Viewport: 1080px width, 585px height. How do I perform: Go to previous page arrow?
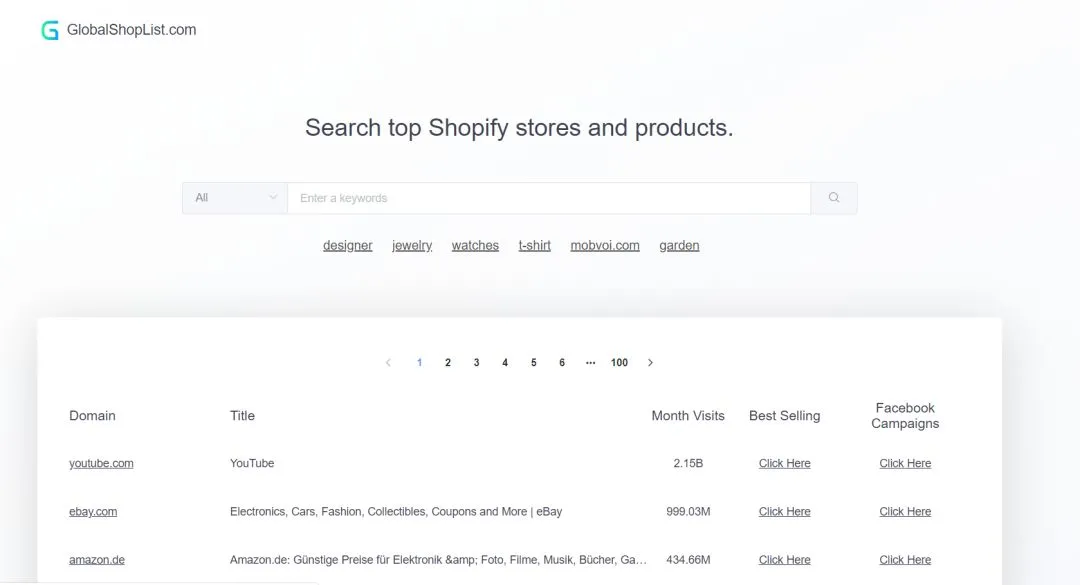click(388, 362)
